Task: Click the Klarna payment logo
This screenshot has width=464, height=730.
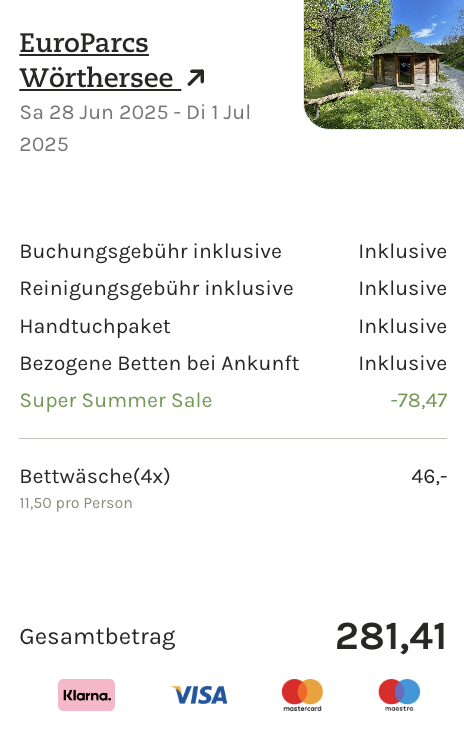Action: [x=87, y=695]
